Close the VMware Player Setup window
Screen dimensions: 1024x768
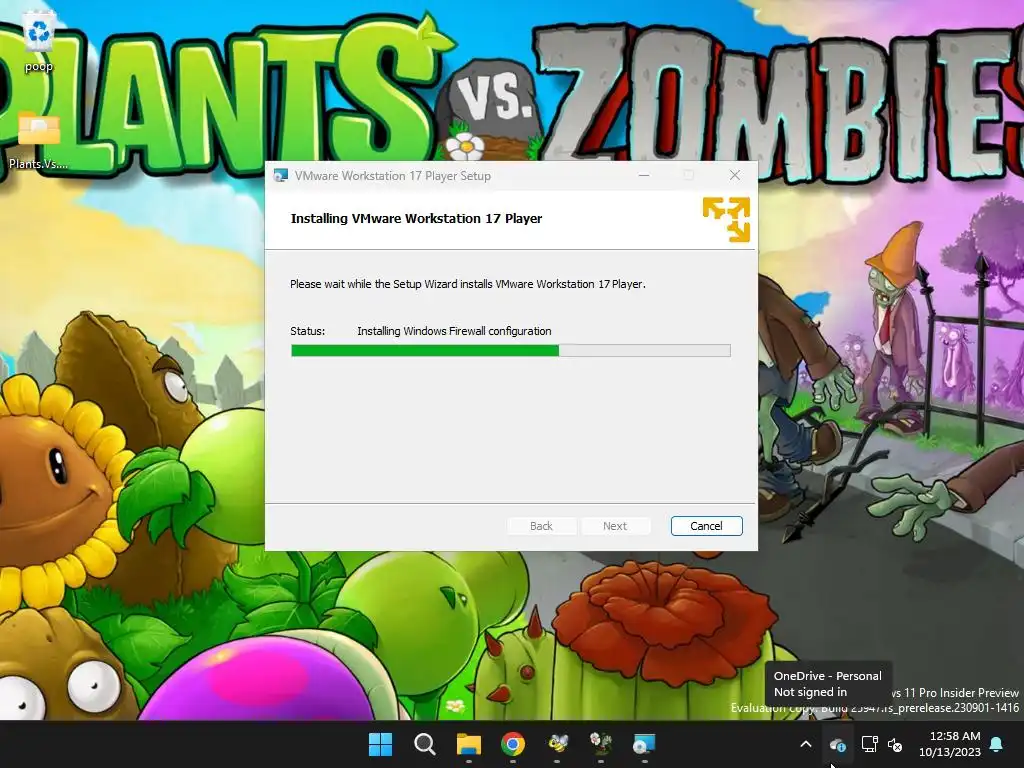click(x=735, y=176)
